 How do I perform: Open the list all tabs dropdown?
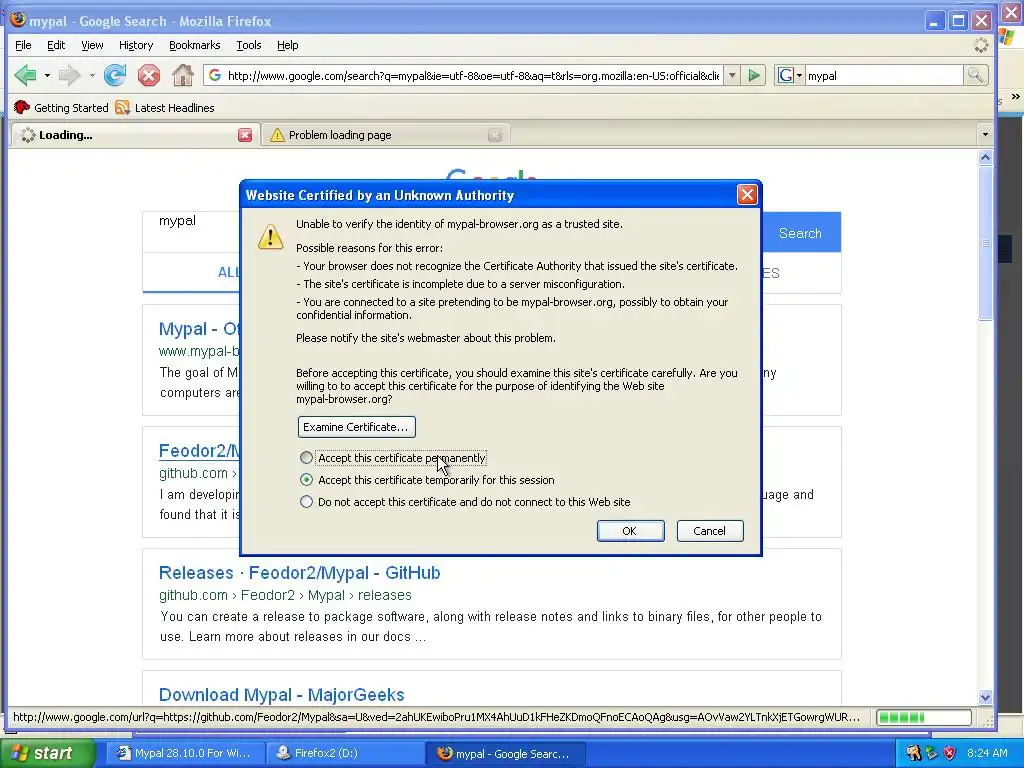point(985,135)
